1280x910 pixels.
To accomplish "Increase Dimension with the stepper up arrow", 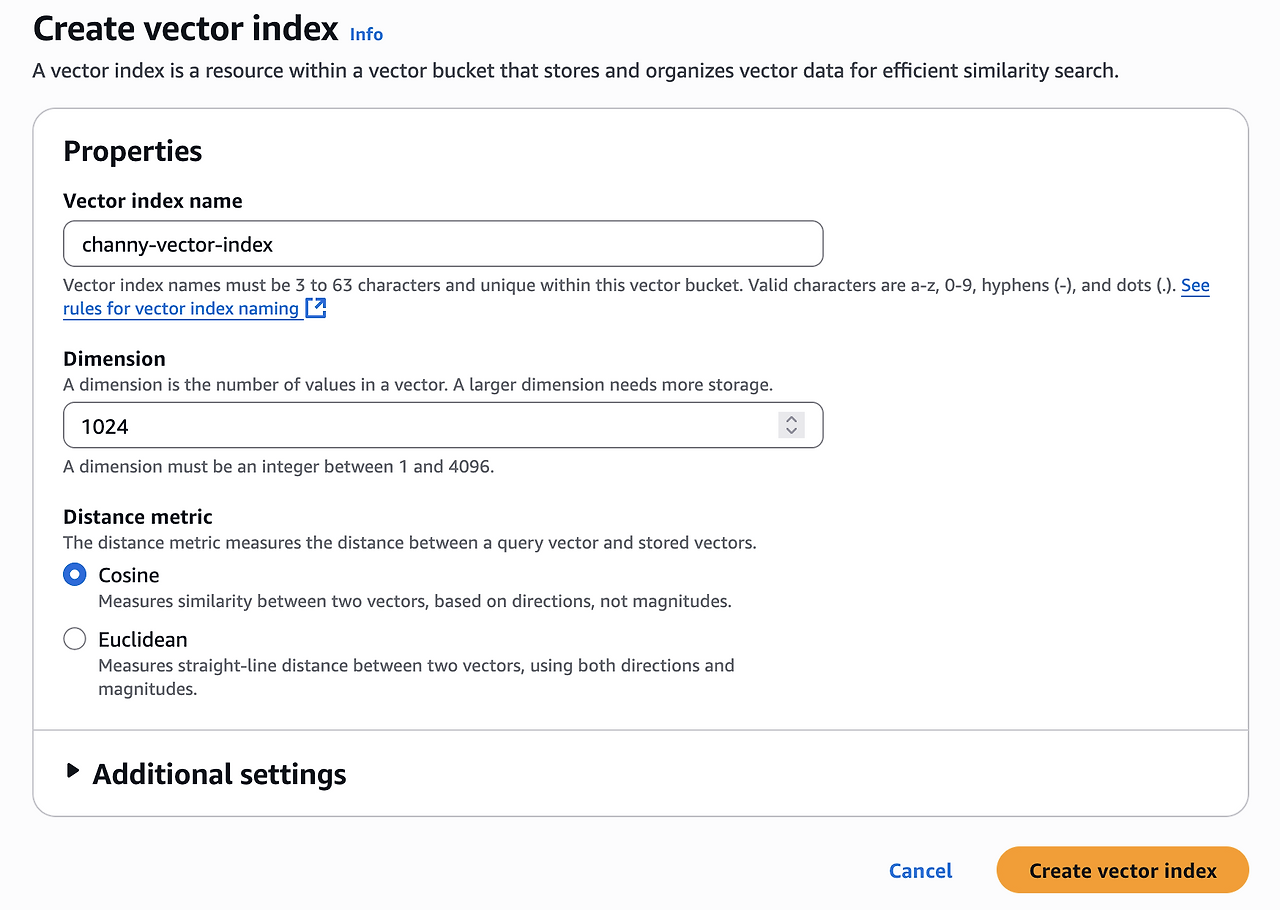I will pyautogui.click(x=791, y=419).
